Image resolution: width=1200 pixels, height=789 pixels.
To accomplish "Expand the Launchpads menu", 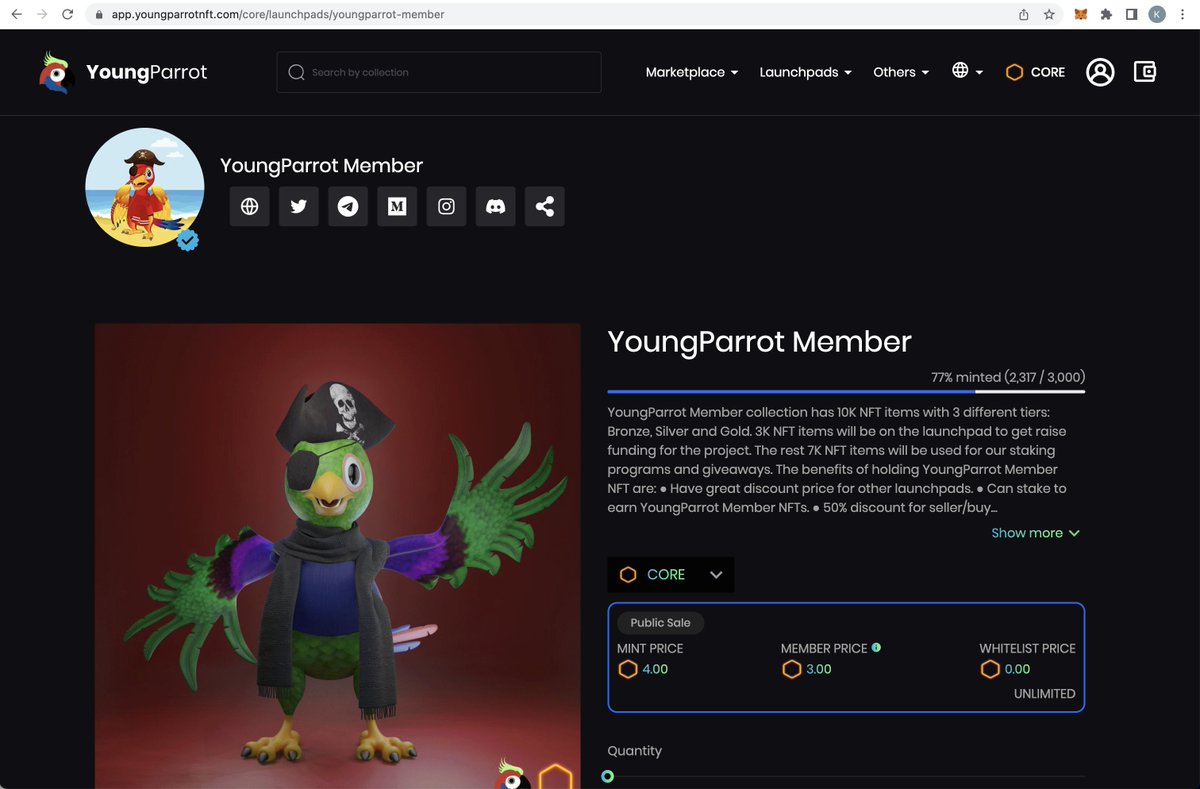I will pos(805,71).
